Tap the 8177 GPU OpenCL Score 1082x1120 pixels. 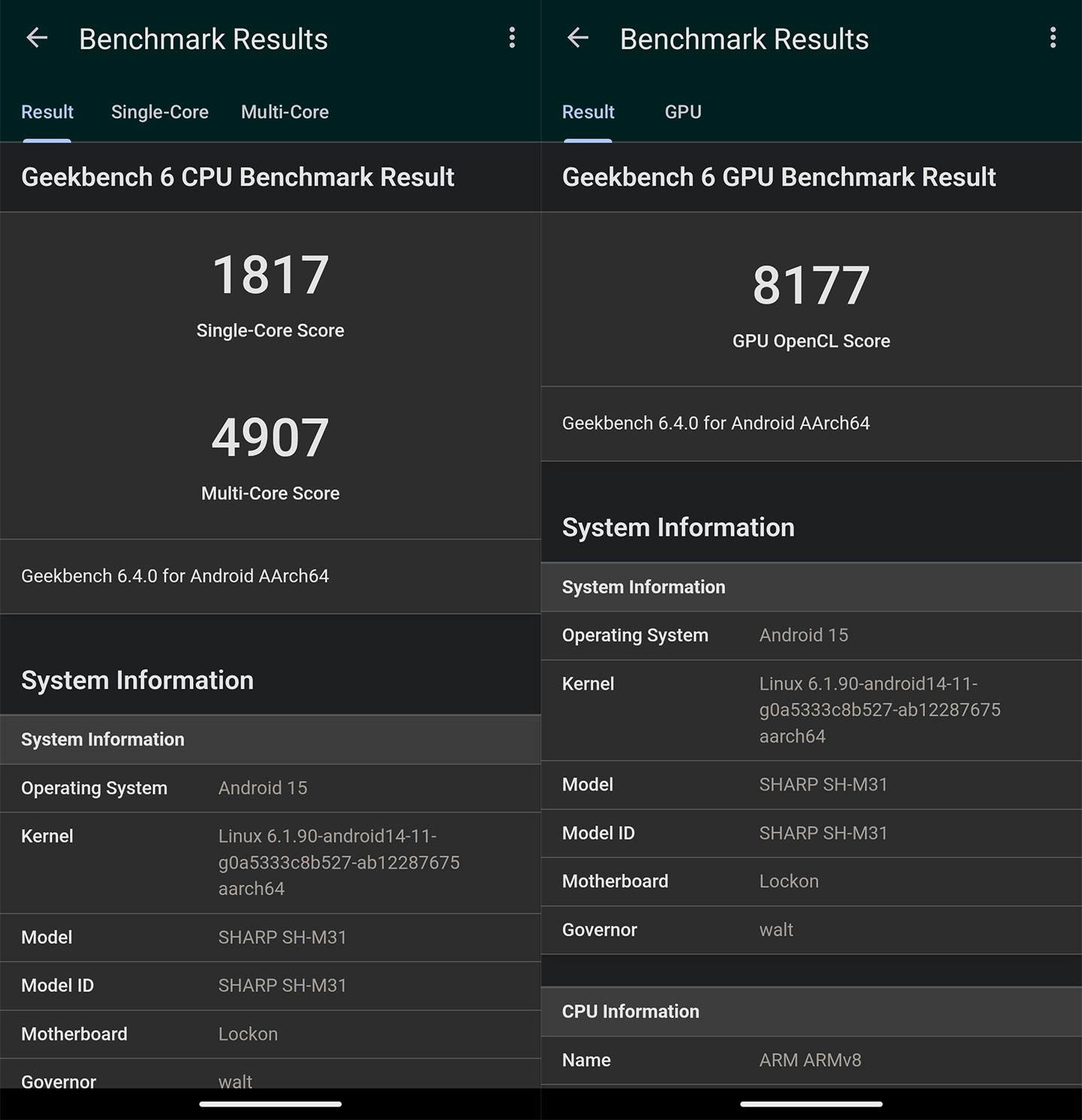(811, 286)
